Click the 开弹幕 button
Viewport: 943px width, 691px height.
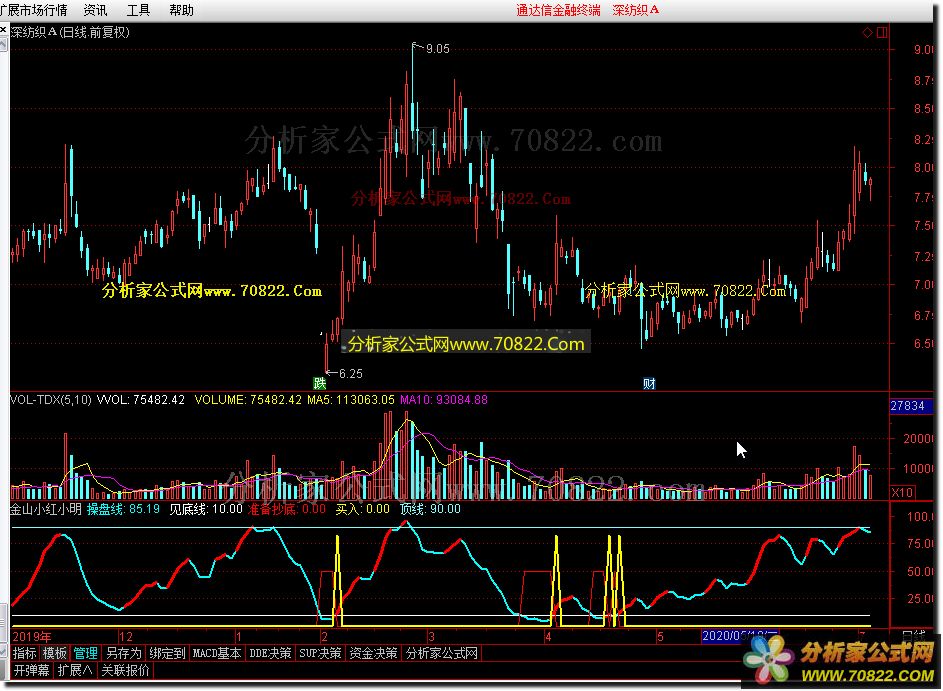click(x=32, y=670)
